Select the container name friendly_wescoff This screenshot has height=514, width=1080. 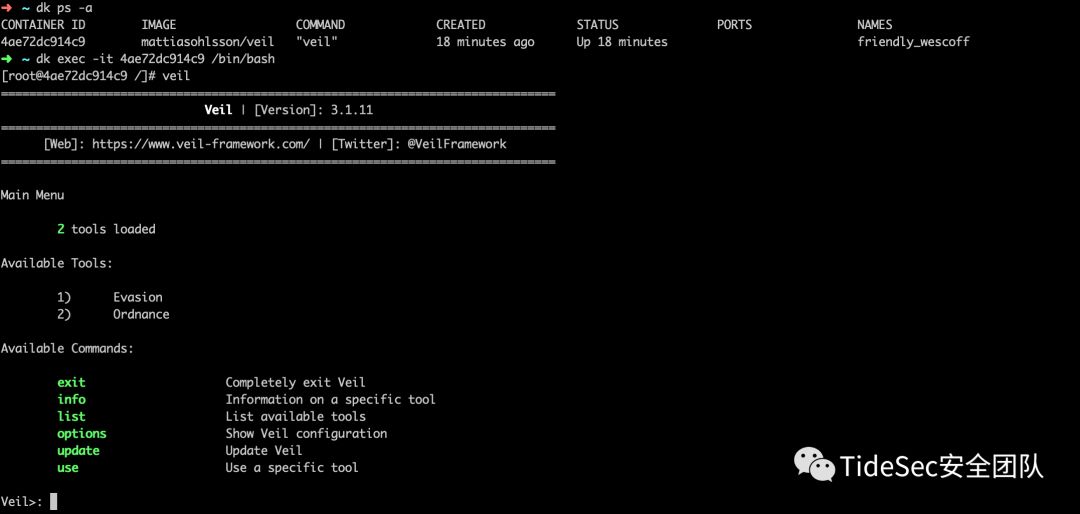(x=913, y=42)
